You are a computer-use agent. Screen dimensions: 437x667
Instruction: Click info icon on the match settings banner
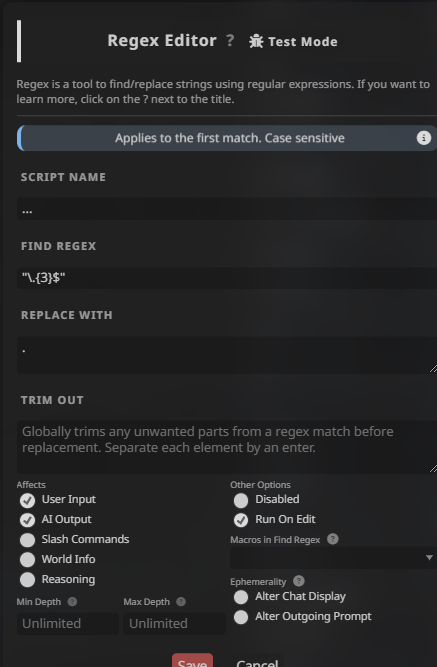pos(423,138)
